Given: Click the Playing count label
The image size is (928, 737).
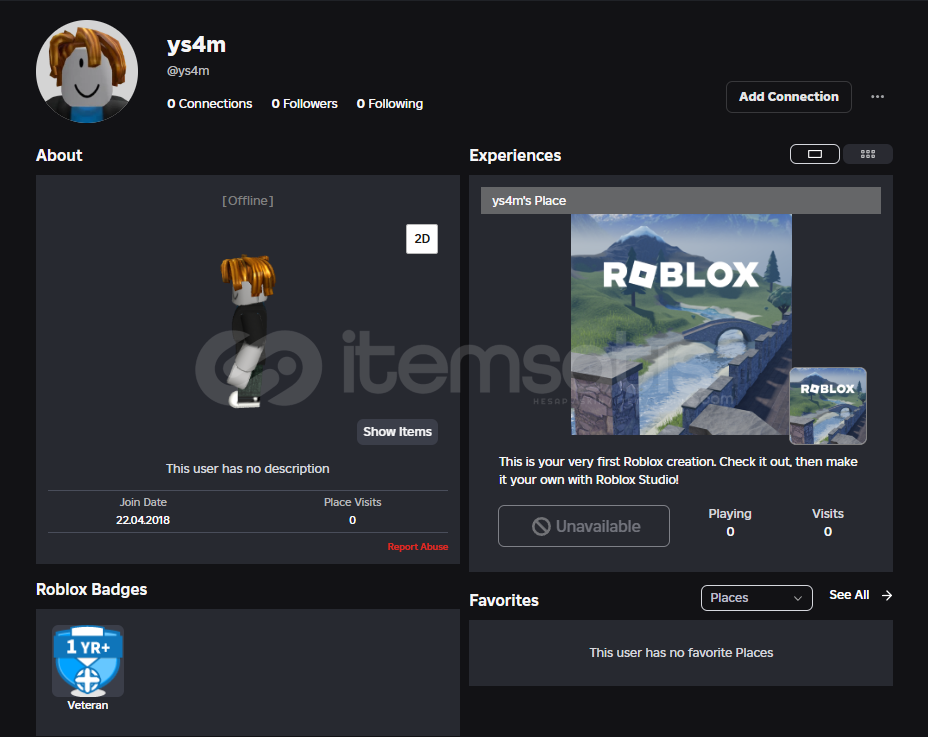Looking at the screenshot, I should click(x=730, y=514).
